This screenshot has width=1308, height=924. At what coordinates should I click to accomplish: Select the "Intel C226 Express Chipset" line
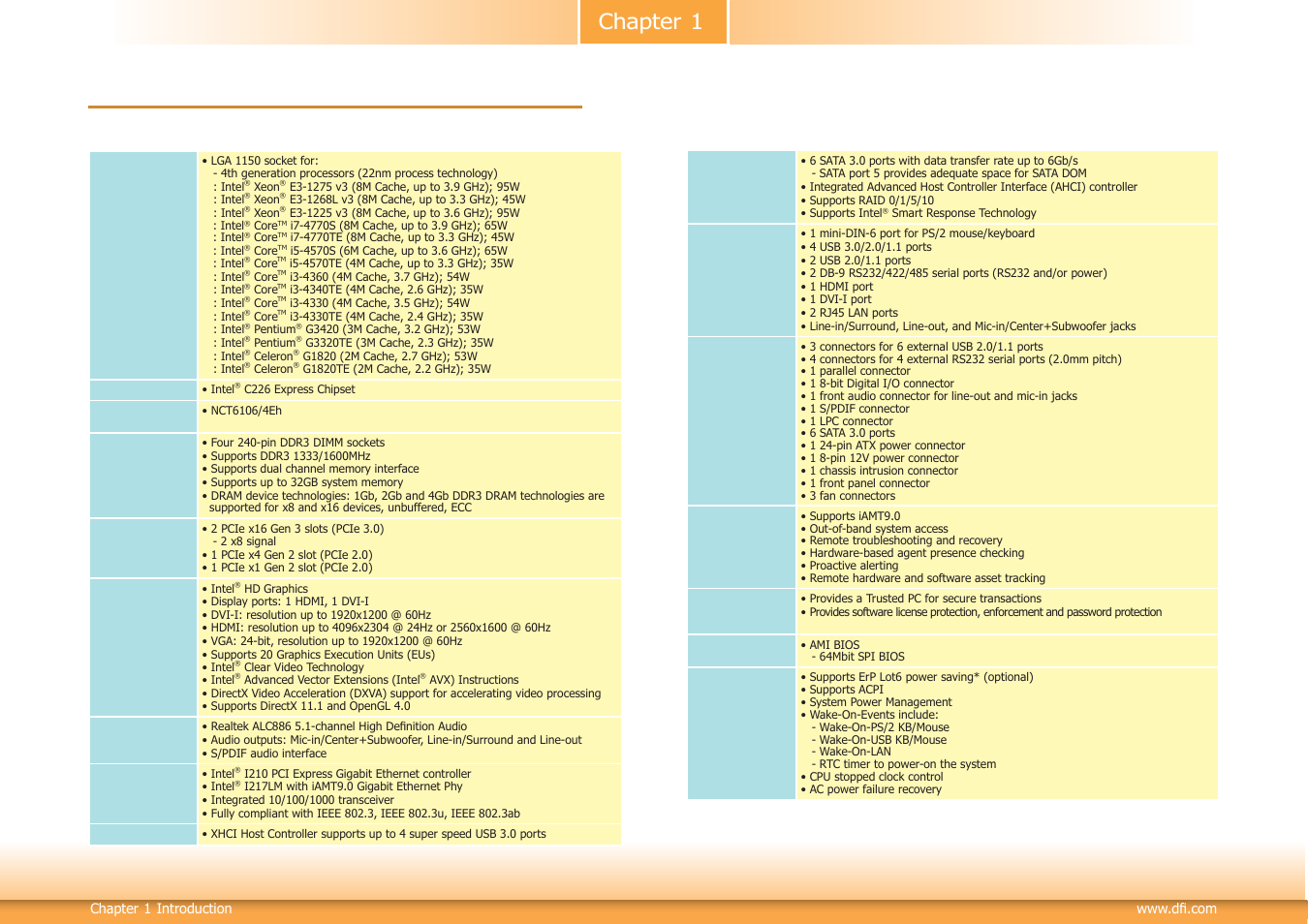click(x=278, y=389)
